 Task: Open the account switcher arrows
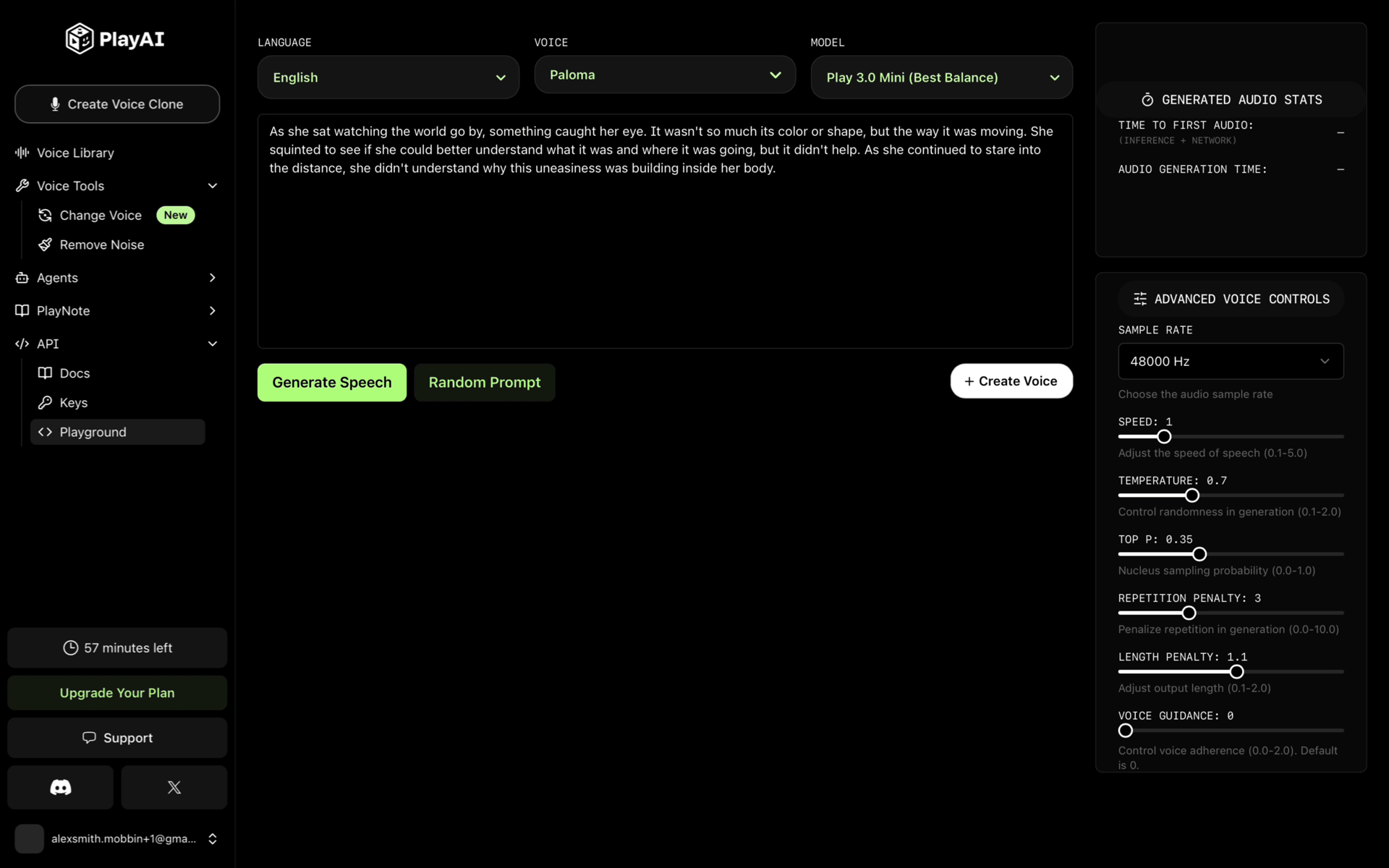click(x=213, y=839)
